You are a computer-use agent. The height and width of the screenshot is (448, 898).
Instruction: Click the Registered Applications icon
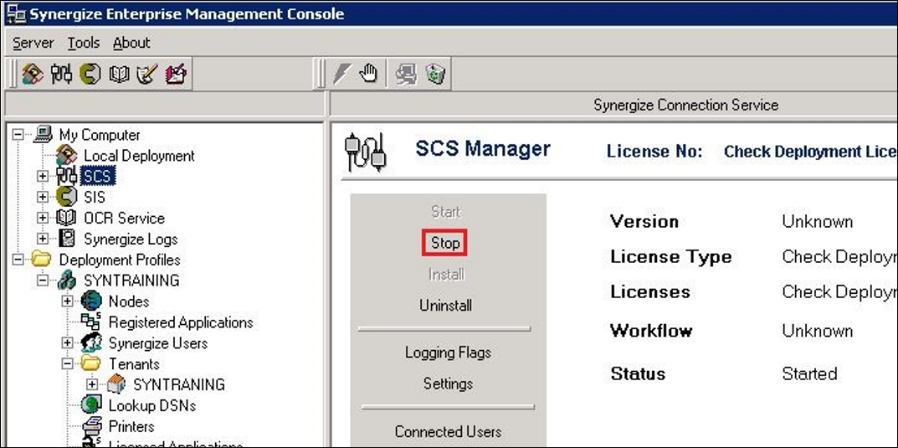[92, 322]
